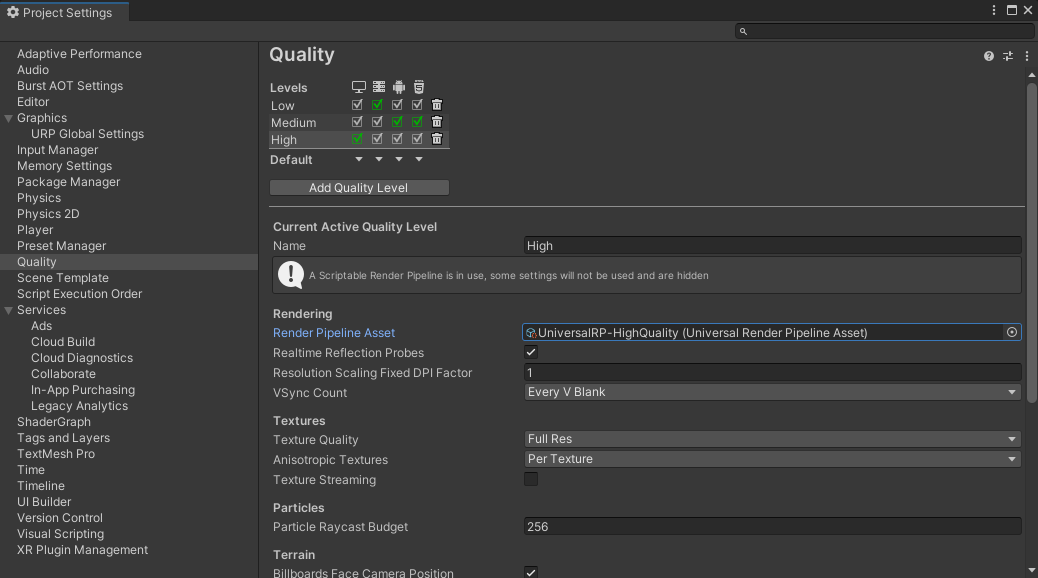Select the Project Settings tab

point(64,12)
